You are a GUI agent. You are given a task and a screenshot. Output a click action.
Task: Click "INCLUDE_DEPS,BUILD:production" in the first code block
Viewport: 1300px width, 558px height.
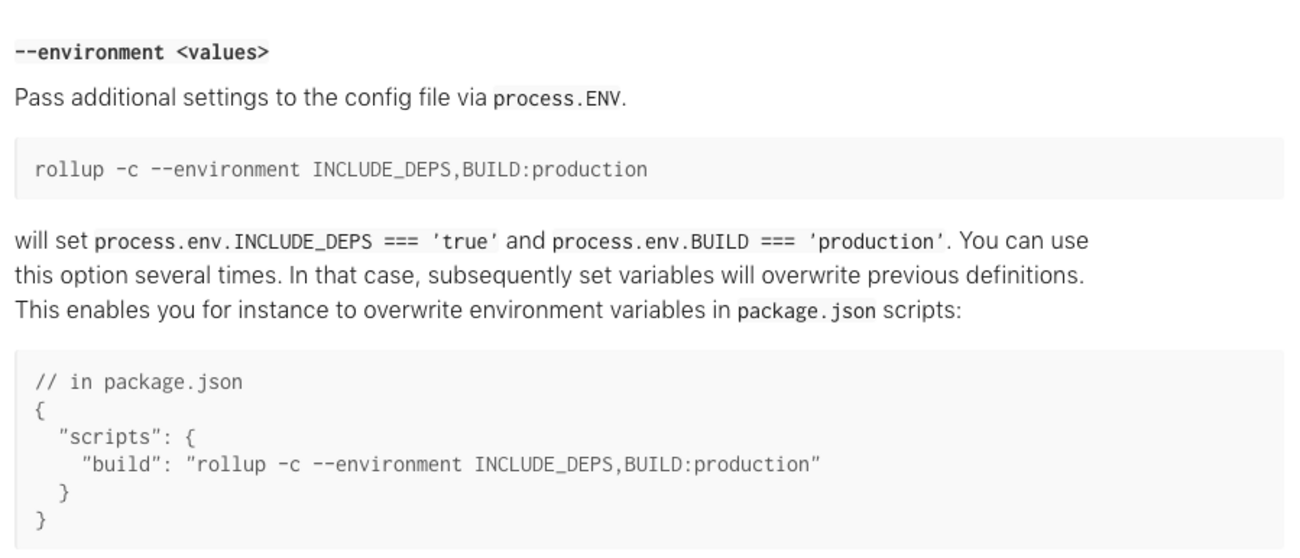[480, 169]
